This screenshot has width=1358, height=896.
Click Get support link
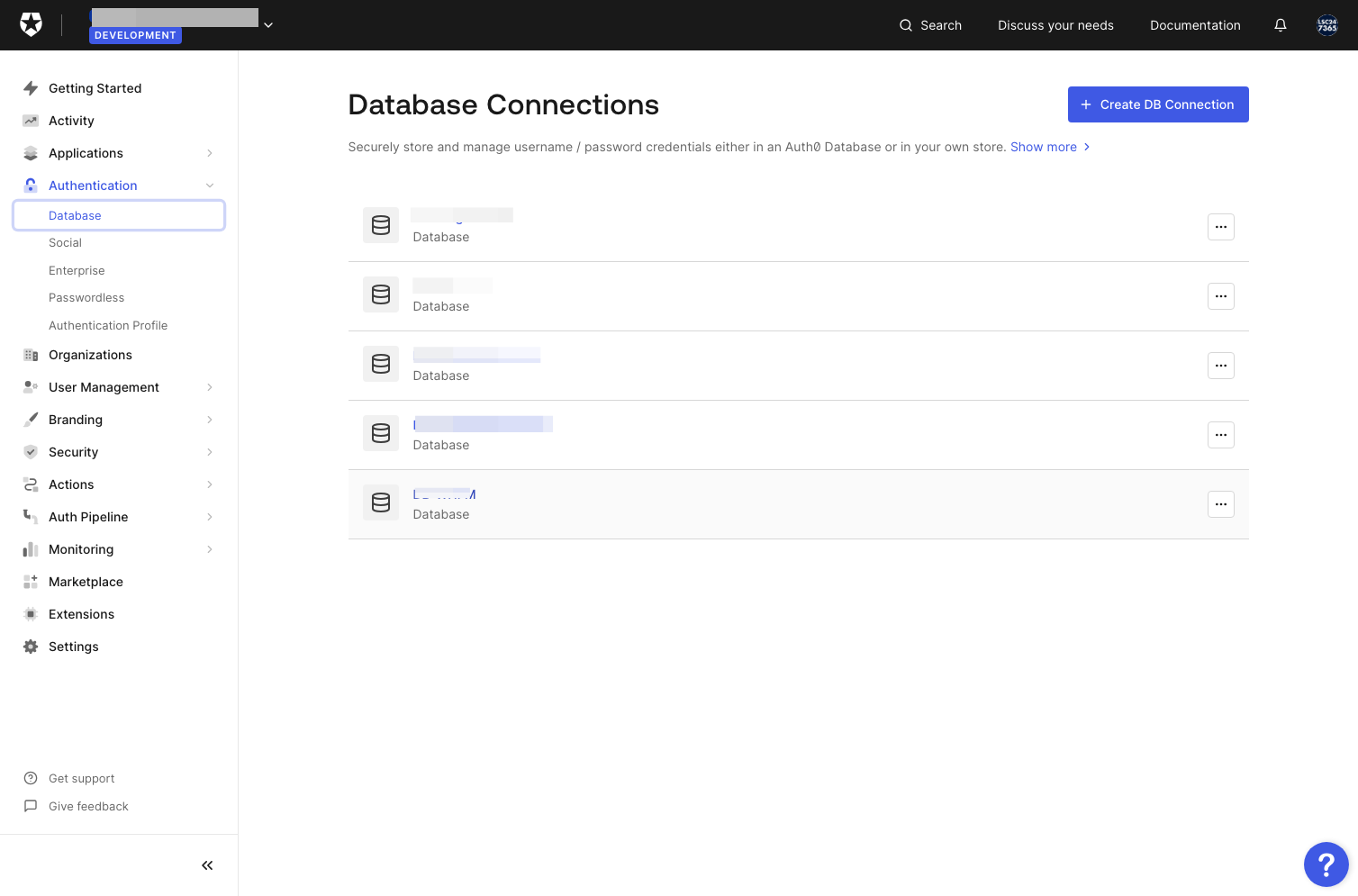(x=81, y=779)
